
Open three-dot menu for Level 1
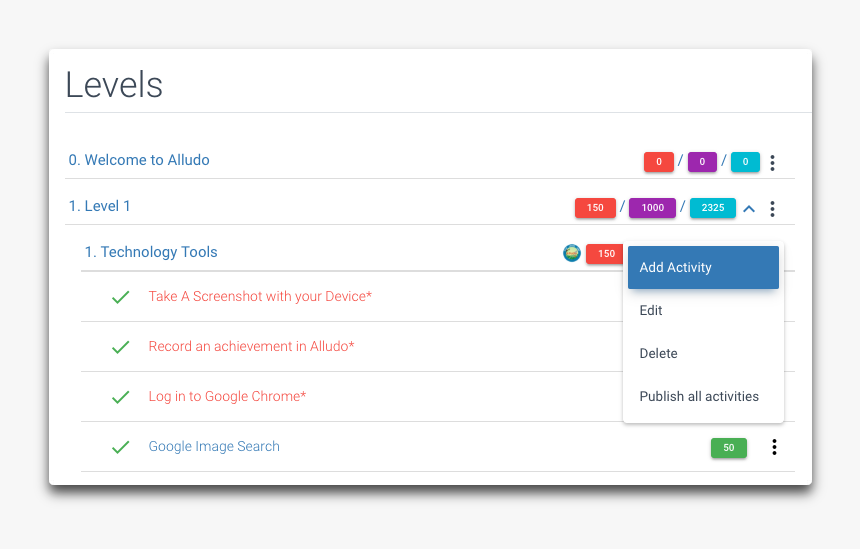[772, 208]
